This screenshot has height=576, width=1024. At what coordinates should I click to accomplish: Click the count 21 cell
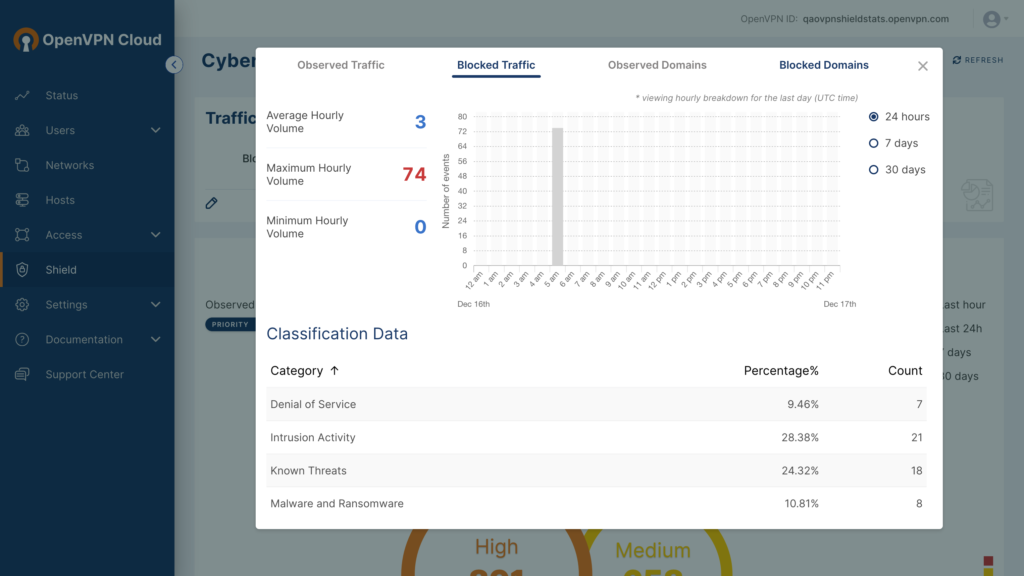[916, 438]
